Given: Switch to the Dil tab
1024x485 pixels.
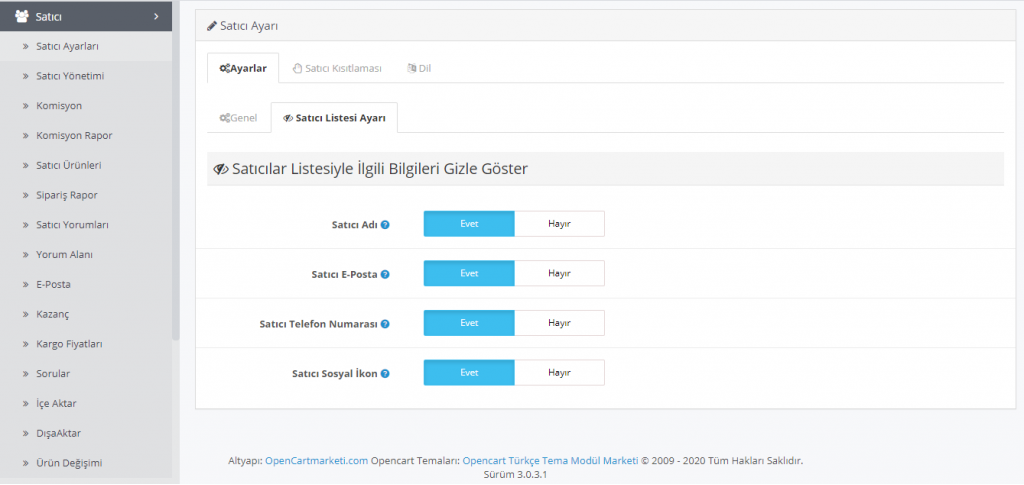Looking at the screenshot, I should (x=419, y=68).
